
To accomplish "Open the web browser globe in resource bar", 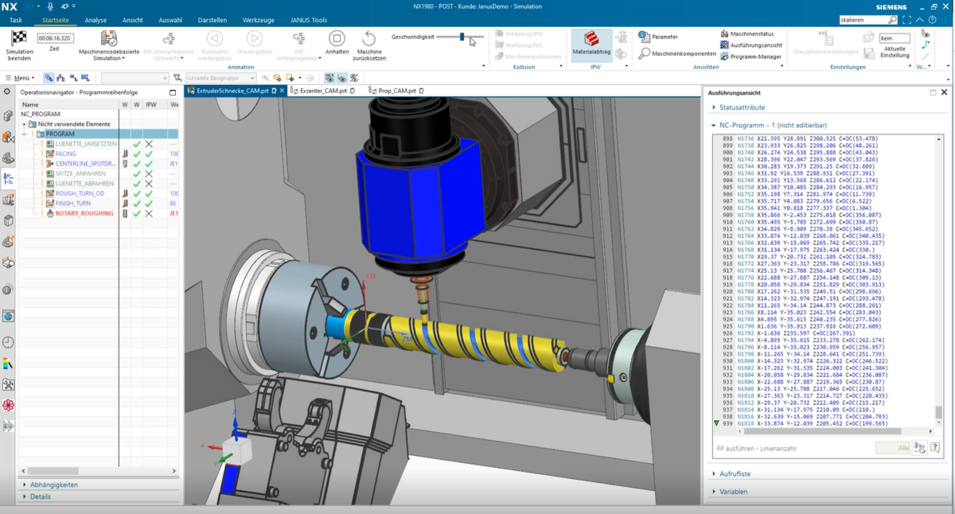I will (8, 316).
